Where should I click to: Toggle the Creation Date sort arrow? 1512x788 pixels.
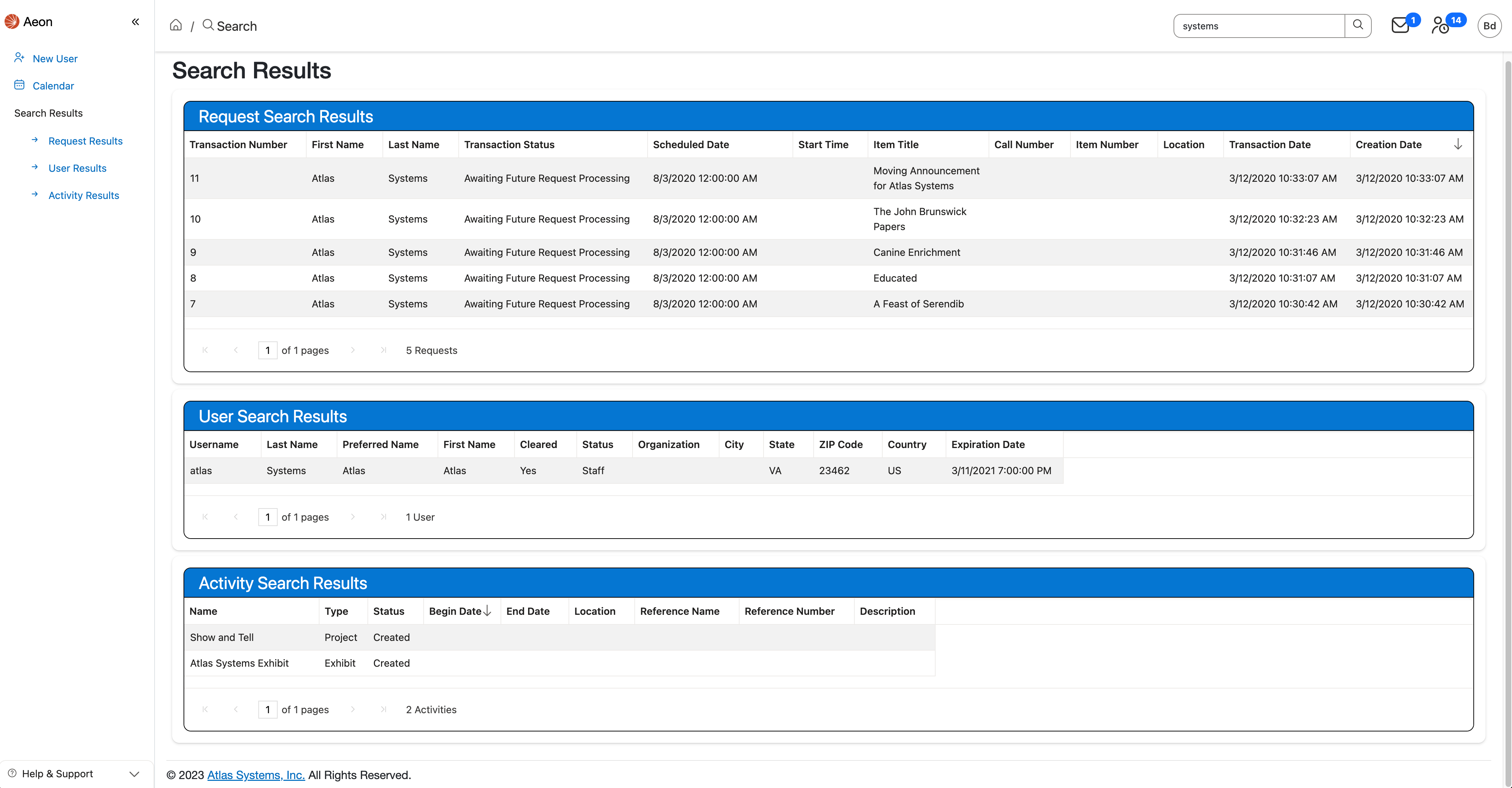pyautogui.click(x=1459, y=144)
